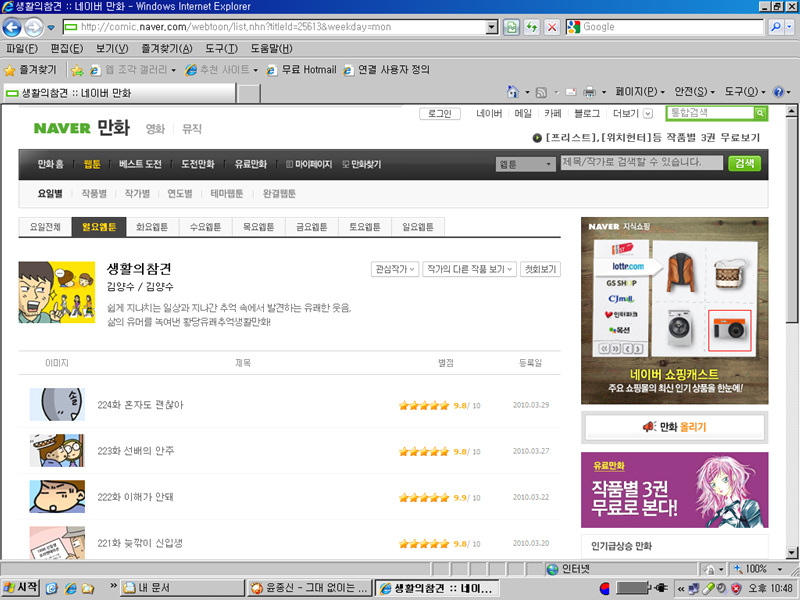Image resolution: width=800 pixels, height=600 pixels.
Task: Click the green Naver search magnifier icon
Action: click(760, 113)
